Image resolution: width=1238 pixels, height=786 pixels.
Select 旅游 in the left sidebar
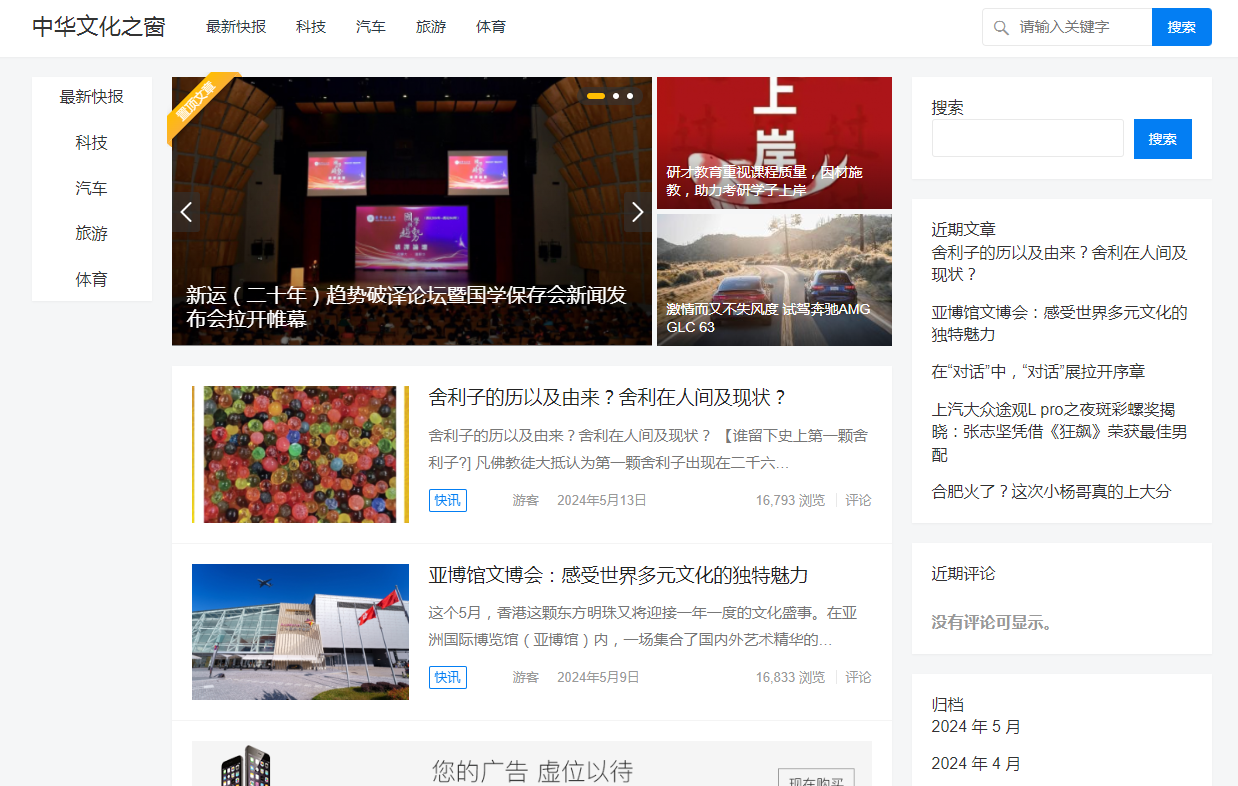(92, 233)
